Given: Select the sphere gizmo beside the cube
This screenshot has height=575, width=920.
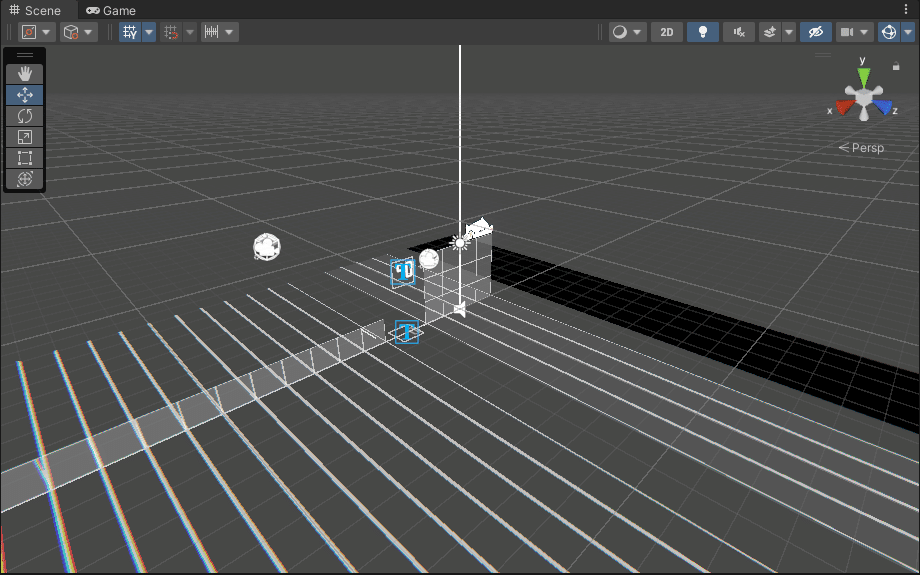Looking at the screenshot, I should (429, 259).
